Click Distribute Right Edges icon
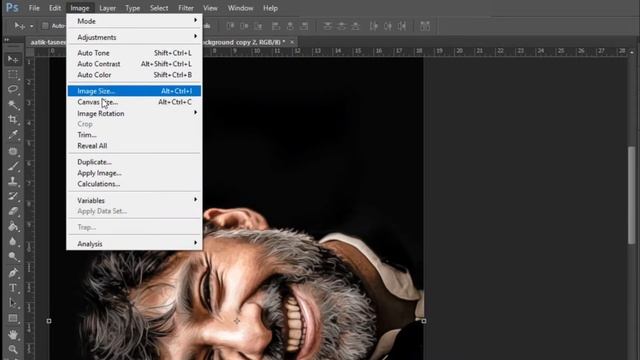640x360 pixels. click(402, 26)
